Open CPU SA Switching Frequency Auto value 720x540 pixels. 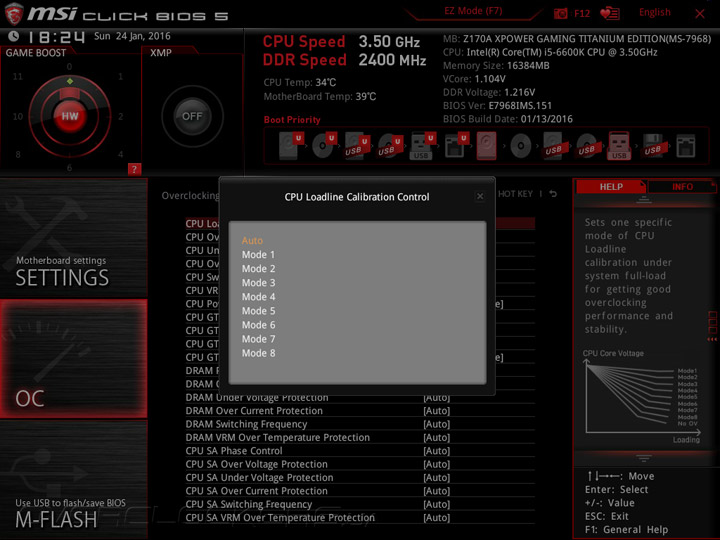click(x=437, y=504)
